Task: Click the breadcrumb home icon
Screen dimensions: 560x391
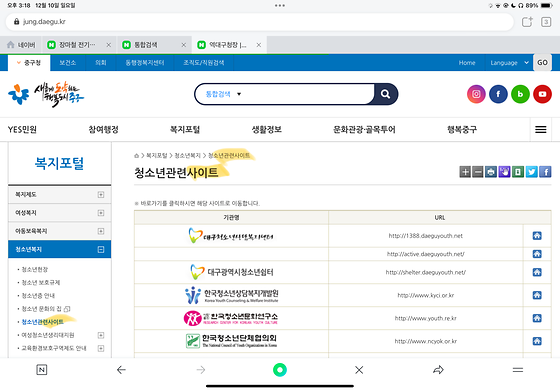Action: click(x=136, y=156)
